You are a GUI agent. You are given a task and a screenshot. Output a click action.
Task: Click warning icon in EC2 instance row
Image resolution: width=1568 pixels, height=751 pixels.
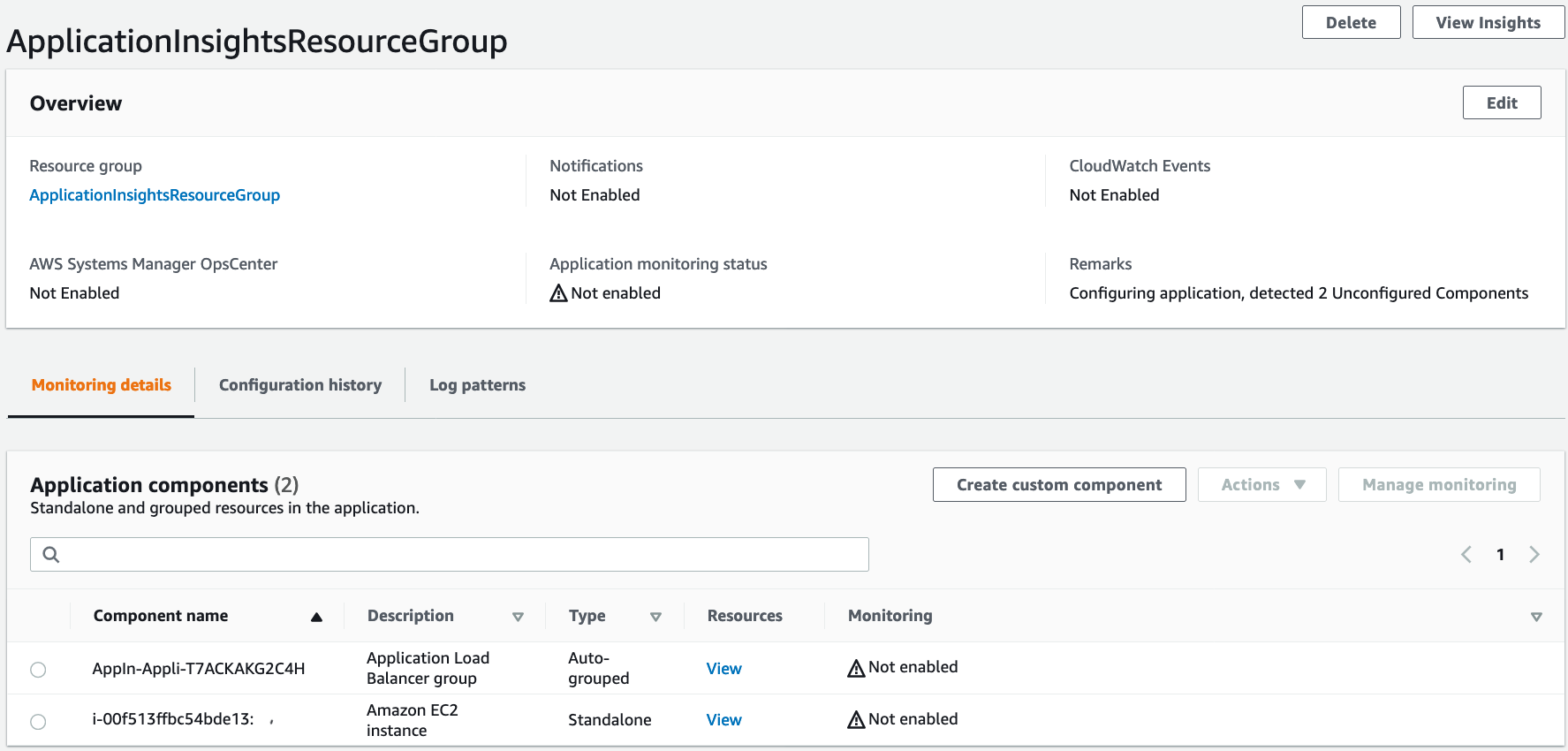pyautogui.click(x=855, y=720)
